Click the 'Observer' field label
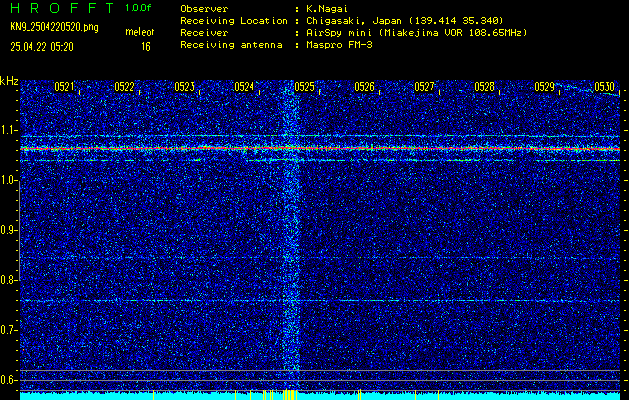 tap(204, 9)
